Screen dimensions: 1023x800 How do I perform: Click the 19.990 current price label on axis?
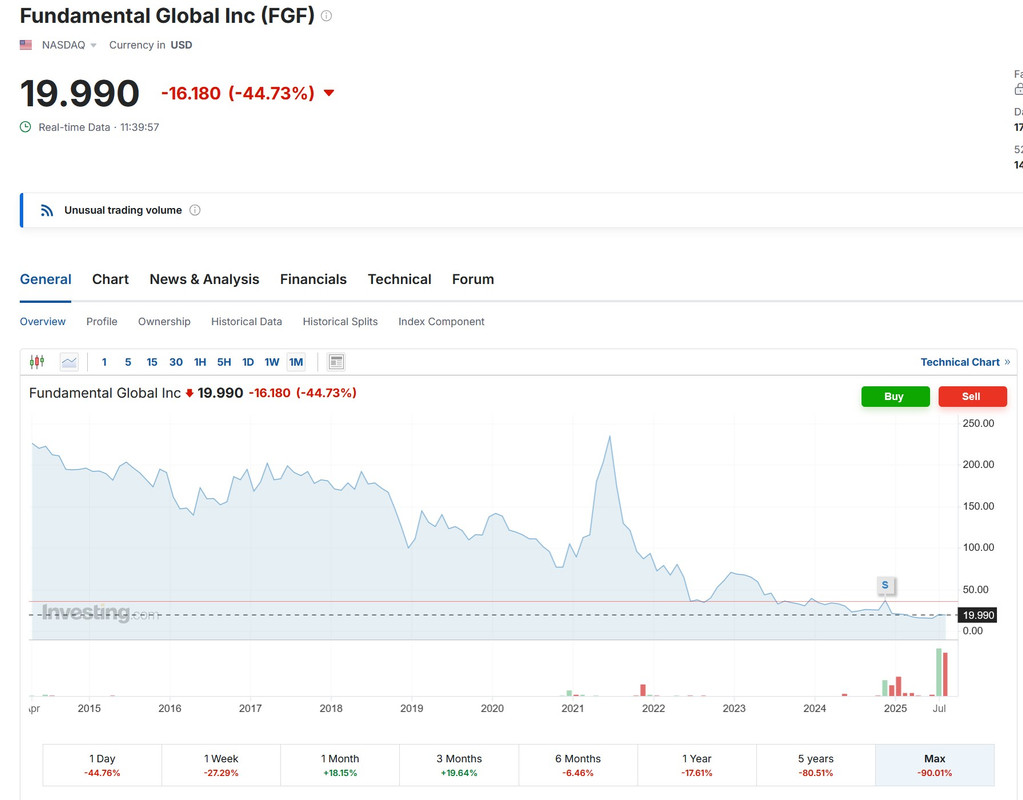[978, 615]
